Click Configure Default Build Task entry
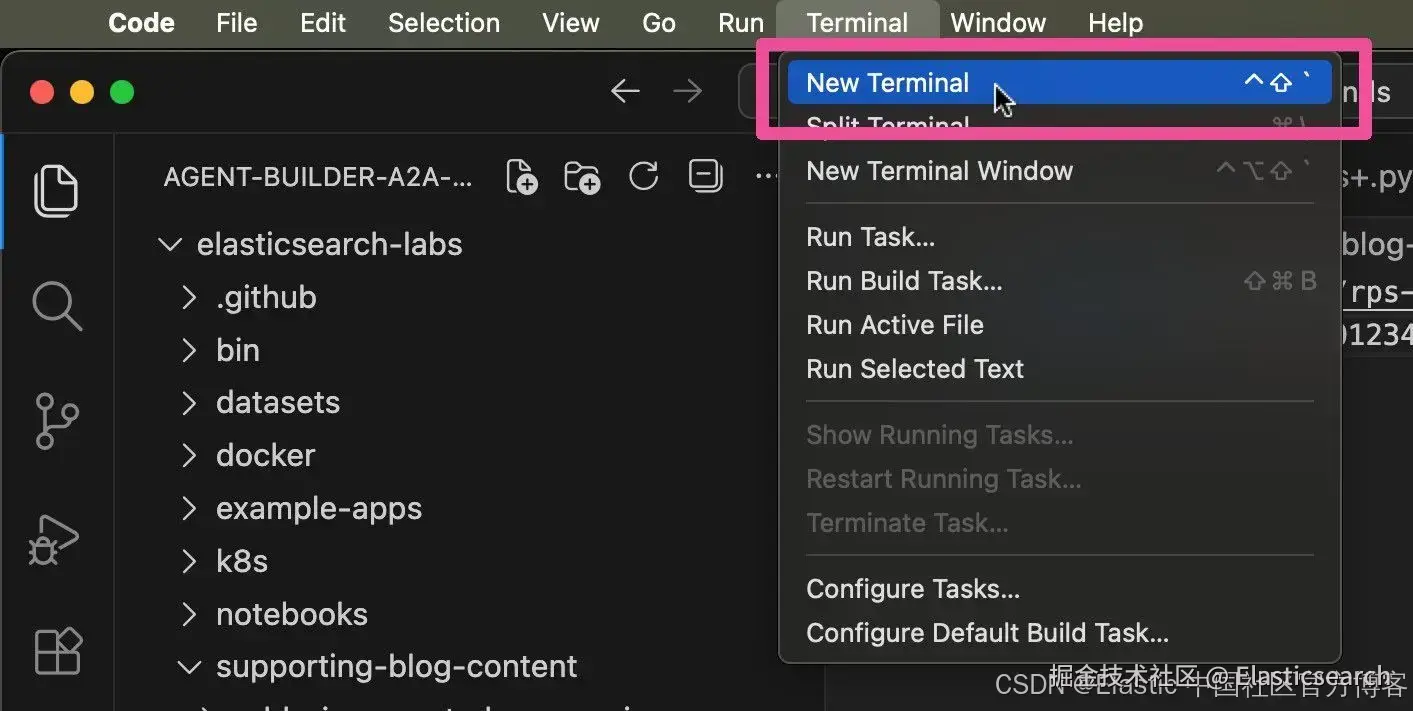 coord(987,633)
